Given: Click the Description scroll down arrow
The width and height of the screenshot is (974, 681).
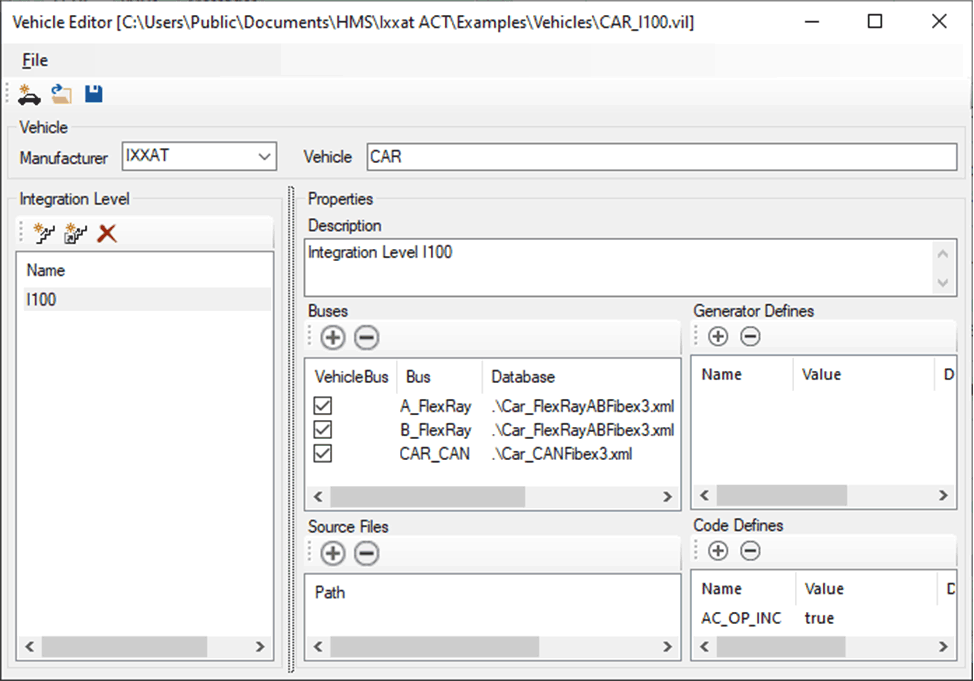Looking at the screenshot, I should pyautogui.click(x=943, y=283).
